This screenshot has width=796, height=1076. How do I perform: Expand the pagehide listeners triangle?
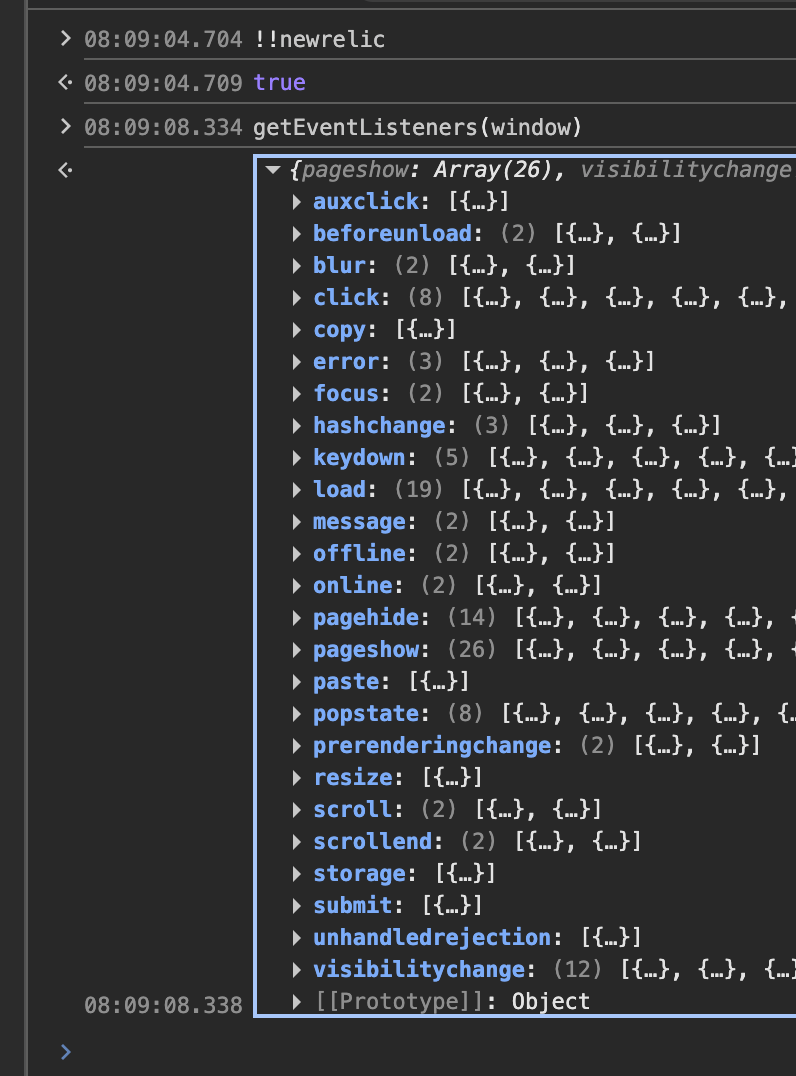[x=296, y=618]
